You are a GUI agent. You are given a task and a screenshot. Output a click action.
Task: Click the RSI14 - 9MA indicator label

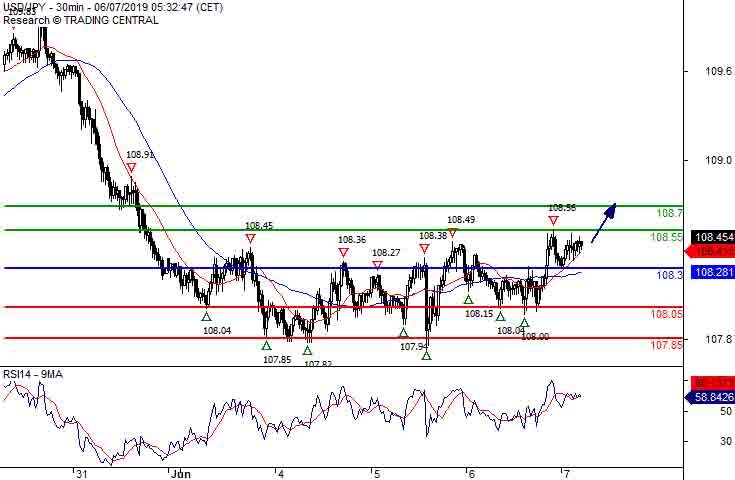tap(33, 374)
